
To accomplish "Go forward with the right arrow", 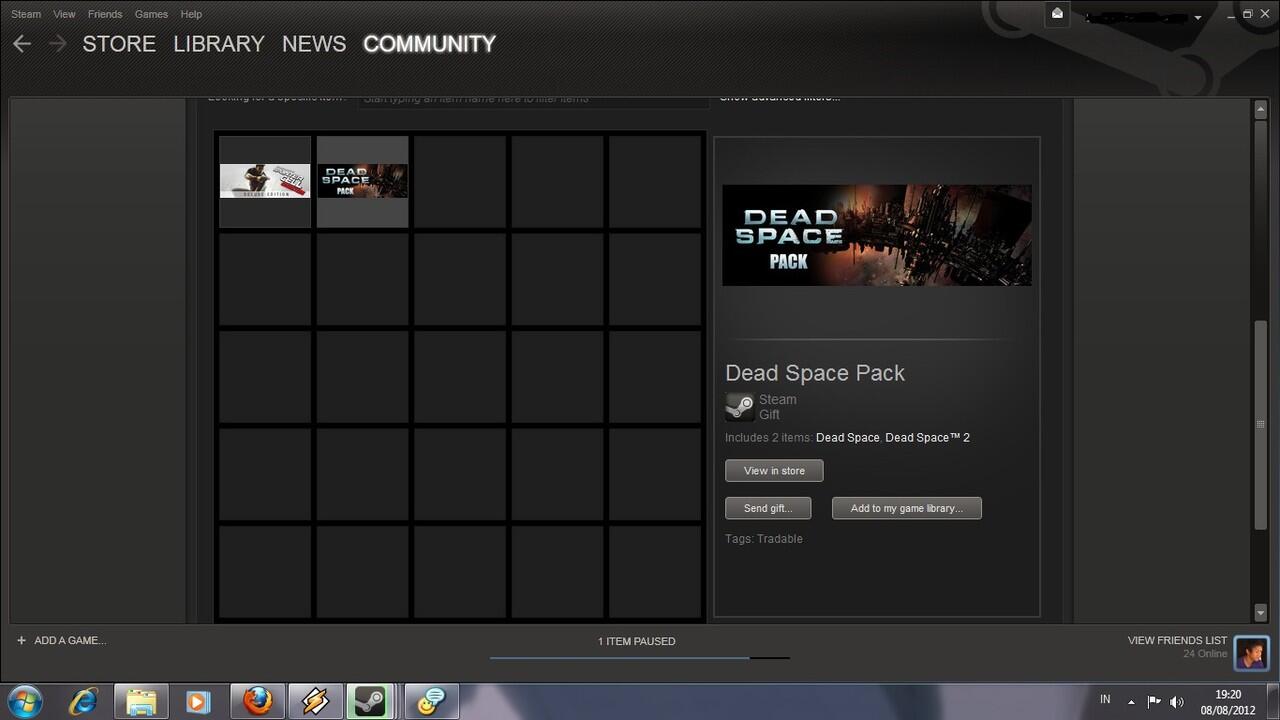I will pyautogui.click(x=58, y=44).
